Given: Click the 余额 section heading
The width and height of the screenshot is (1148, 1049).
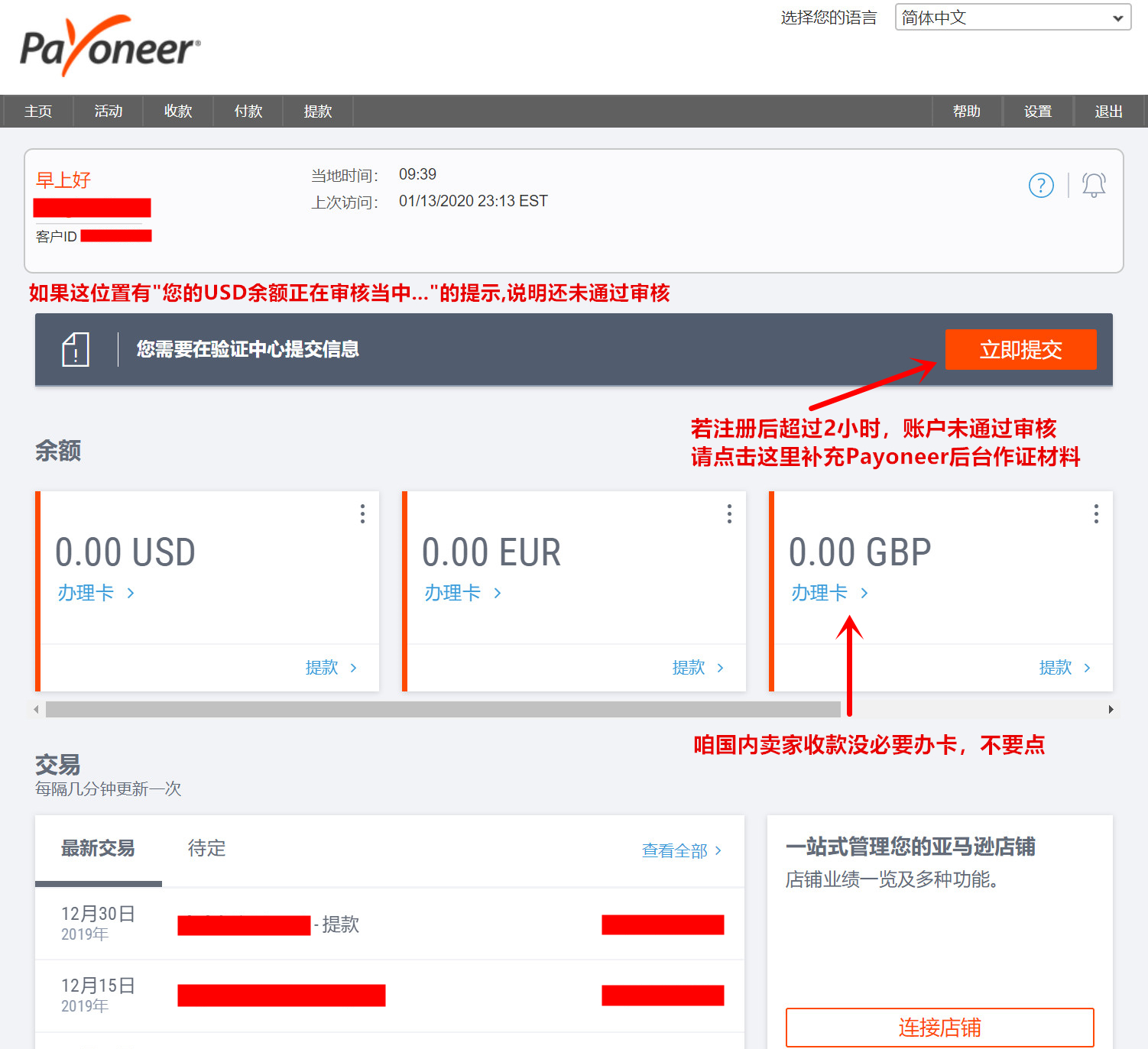Looking at the screenshot, I should tap(58, 451).
